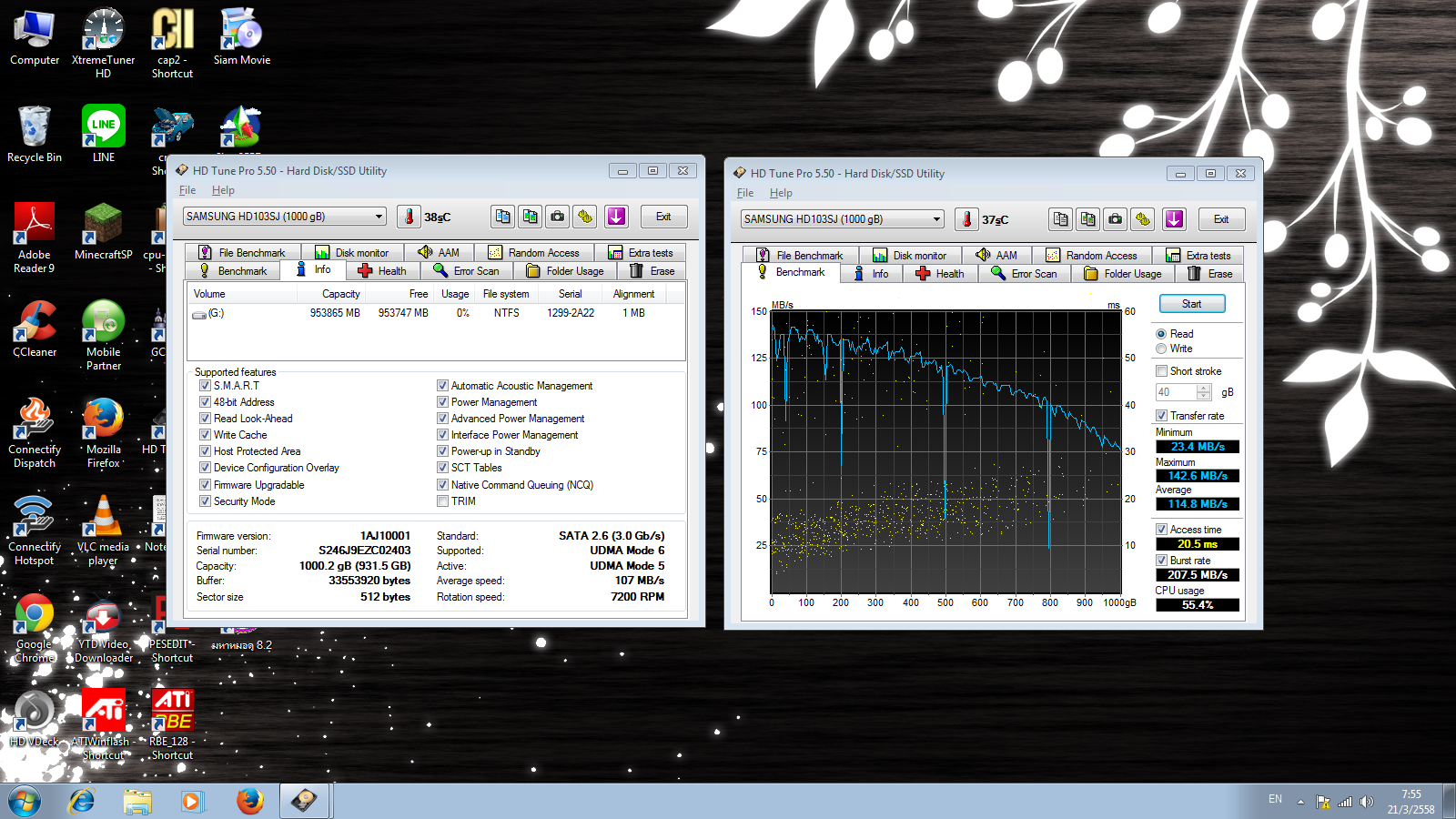Click Maximum value 142.6 MB/s

pos(1198,476)
